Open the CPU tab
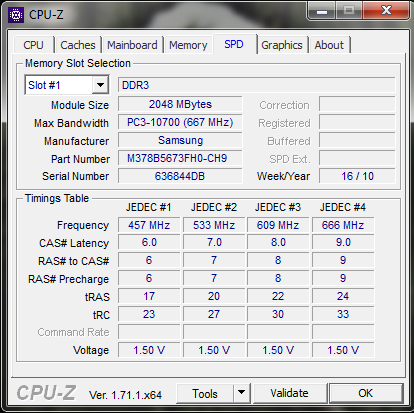 click(x=33, y=45)
